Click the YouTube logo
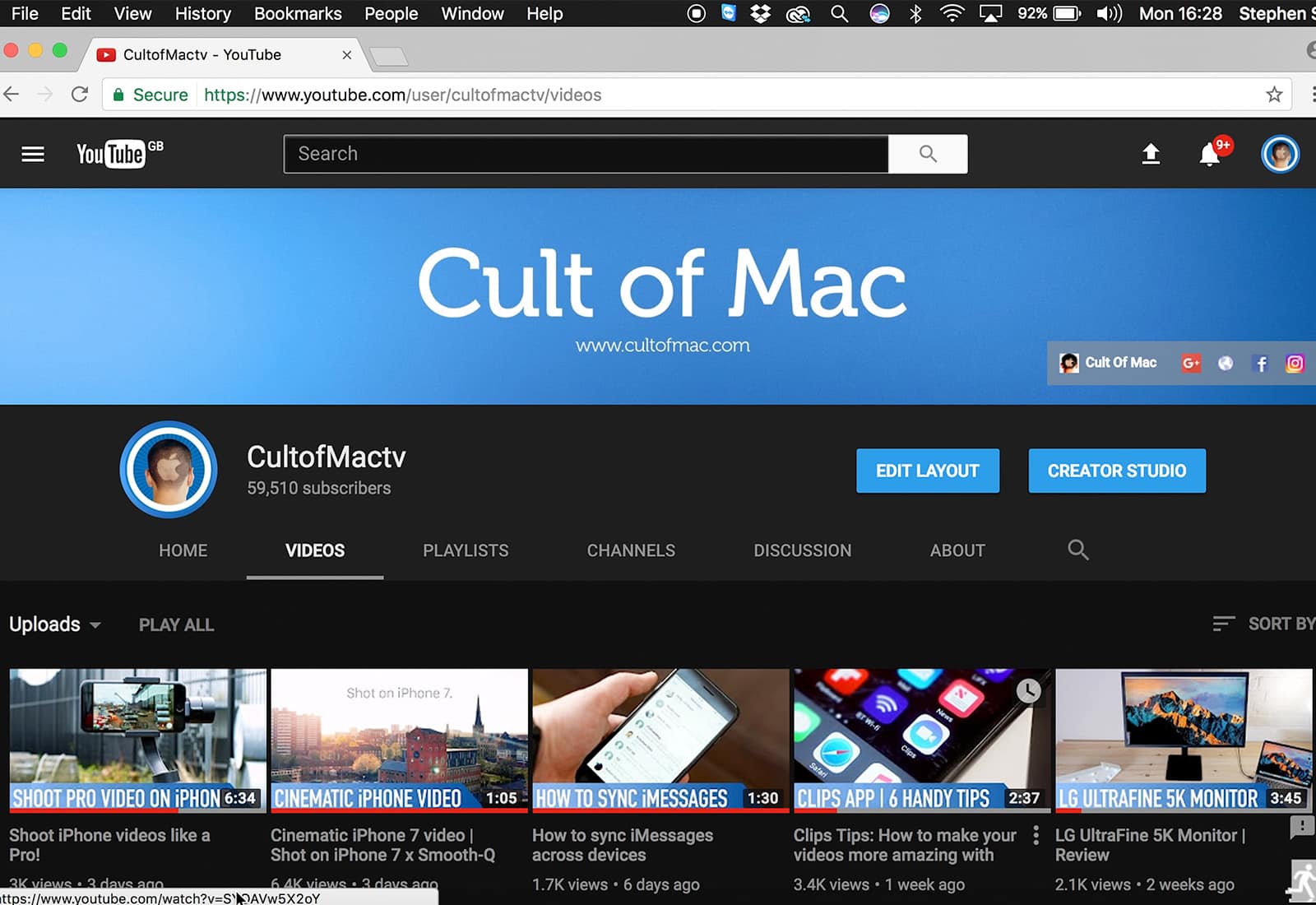Image resolution: width=1316 pixels, height=905 pixels. point(112,154)
